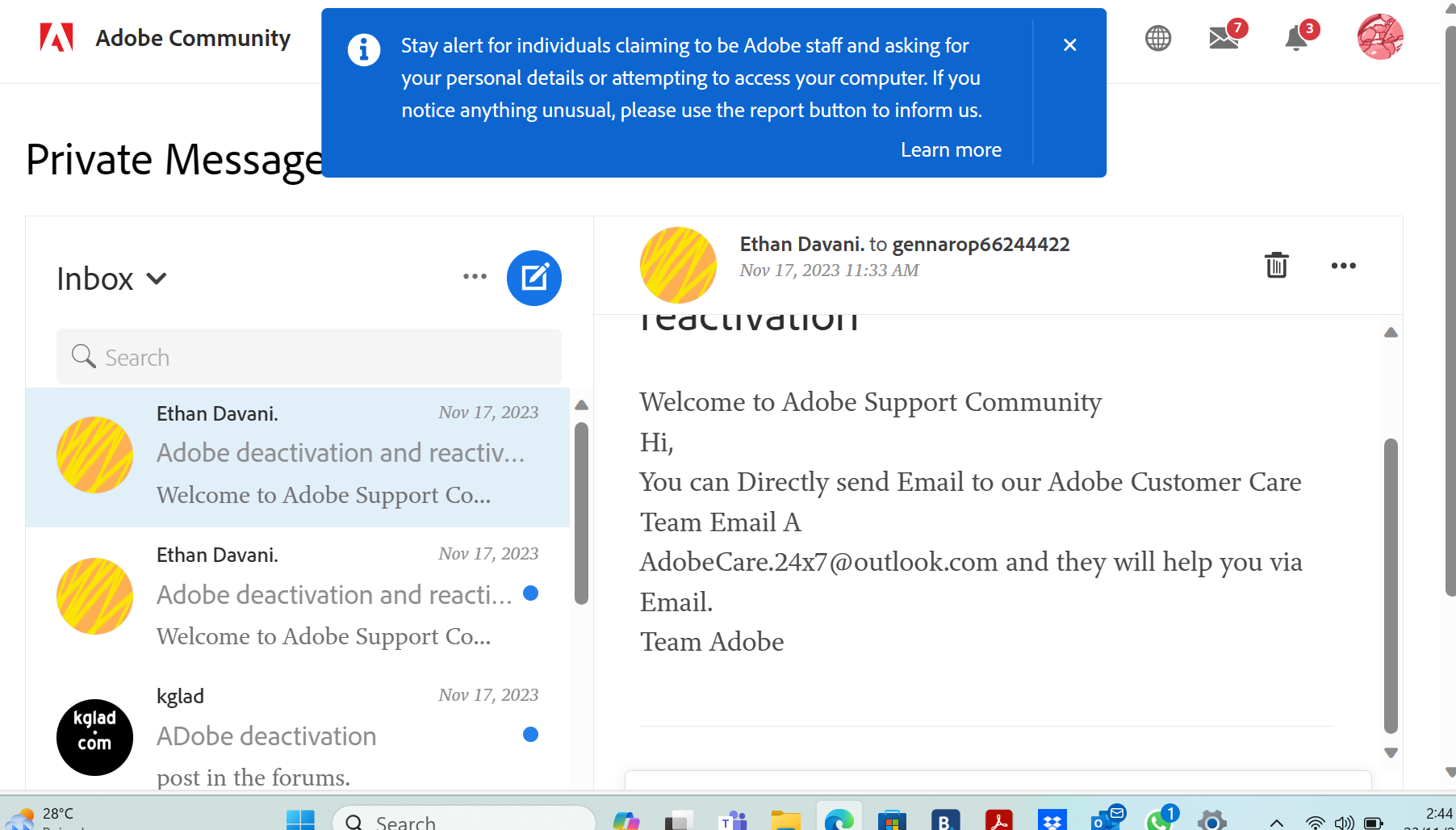The image size is (1456, 830).
Task: Click the gennarop66244422 recipient name
Action: coord(980,244)
